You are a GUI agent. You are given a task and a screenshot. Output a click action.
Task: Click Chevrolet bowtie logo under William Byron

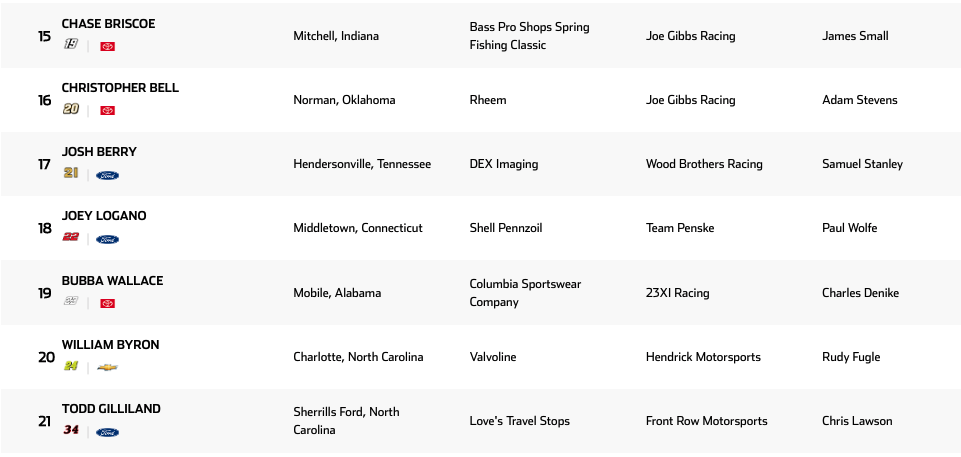[107, 368]
